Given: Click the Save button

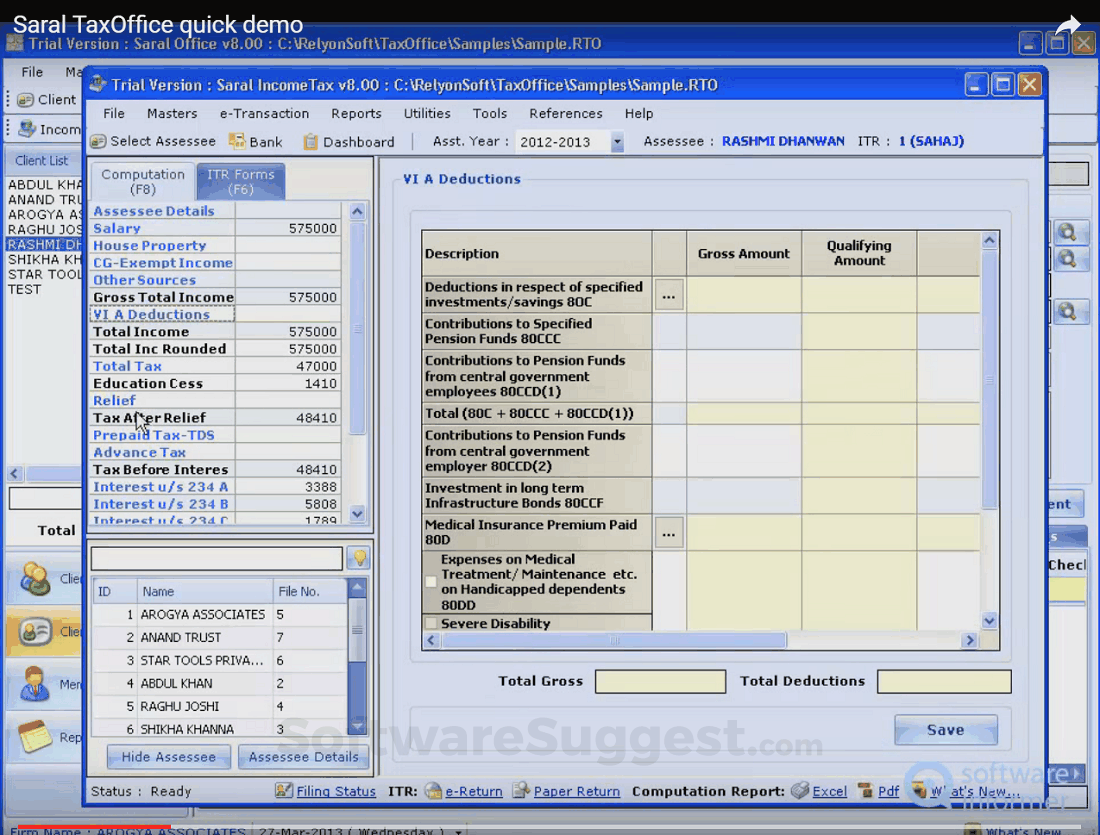Looking at the screenshot, I should (x=945, y=730).
